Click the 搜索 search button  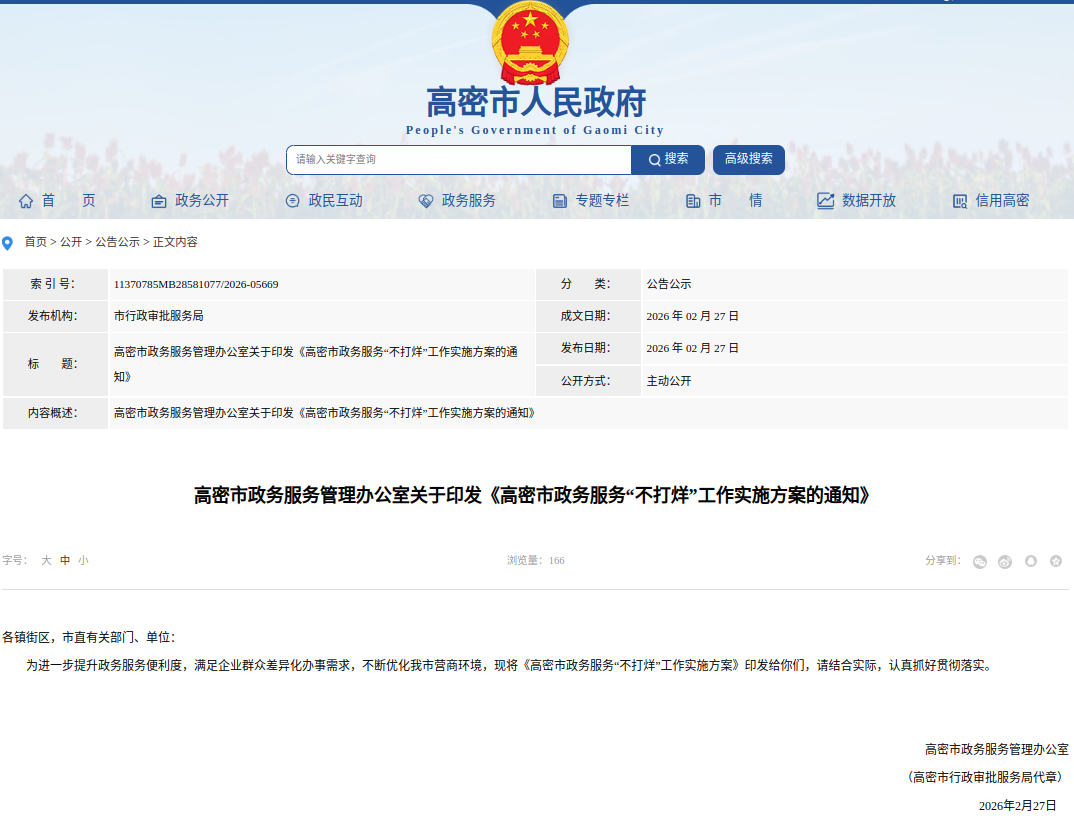tap(668, 160)
